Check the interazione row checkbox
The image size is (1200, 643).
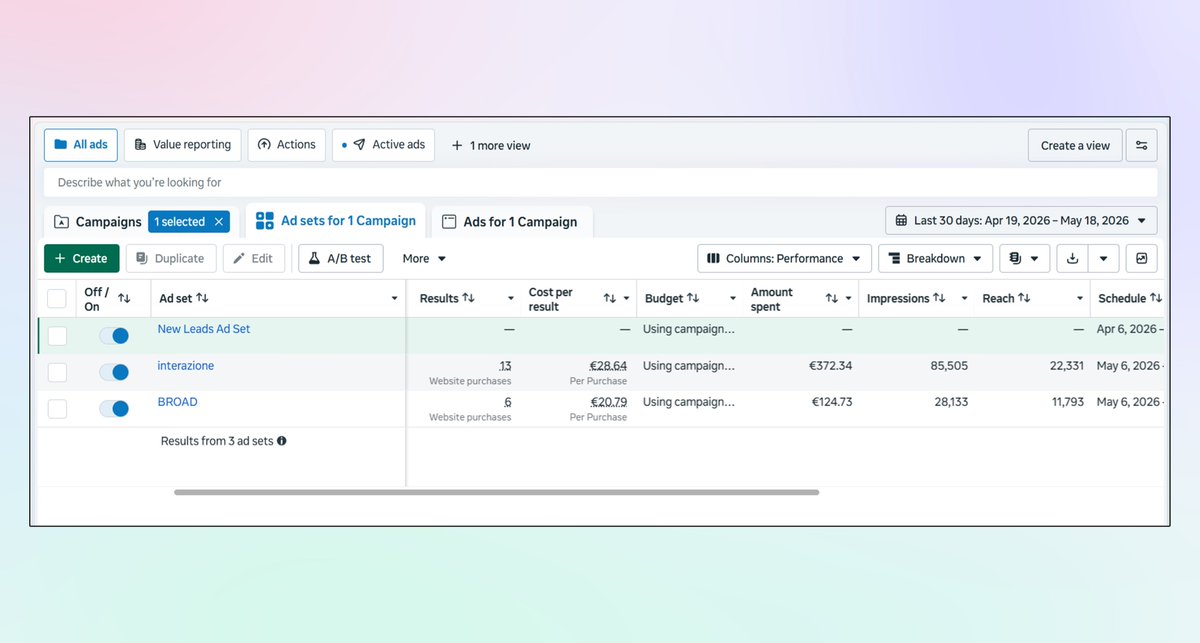click(57, 372)
